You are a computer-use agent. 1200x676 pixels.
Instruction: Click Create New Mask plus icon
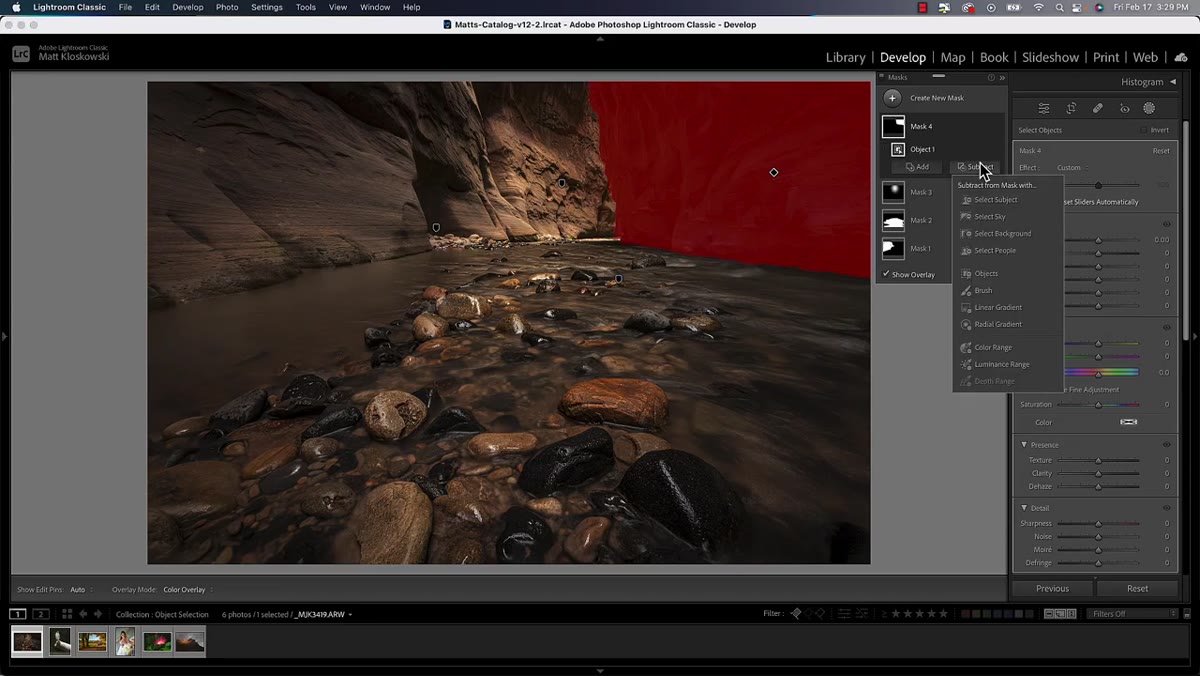click(892, 98)
